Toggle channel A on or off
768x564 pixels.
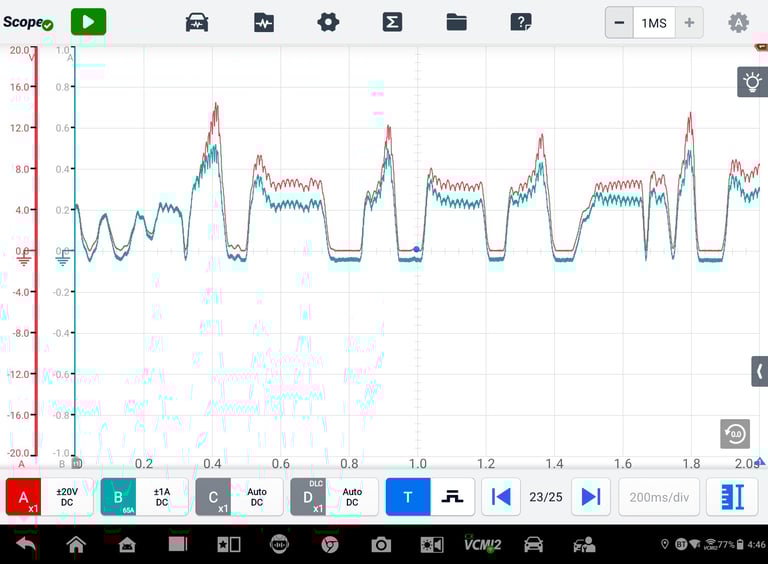(23, 497)
